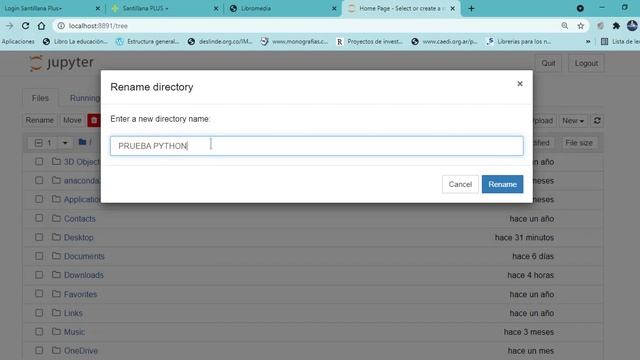Open www.monografias bookmark
Image resolution: width=640 pixels, height=360 pixels.
(x=294, y=42)
